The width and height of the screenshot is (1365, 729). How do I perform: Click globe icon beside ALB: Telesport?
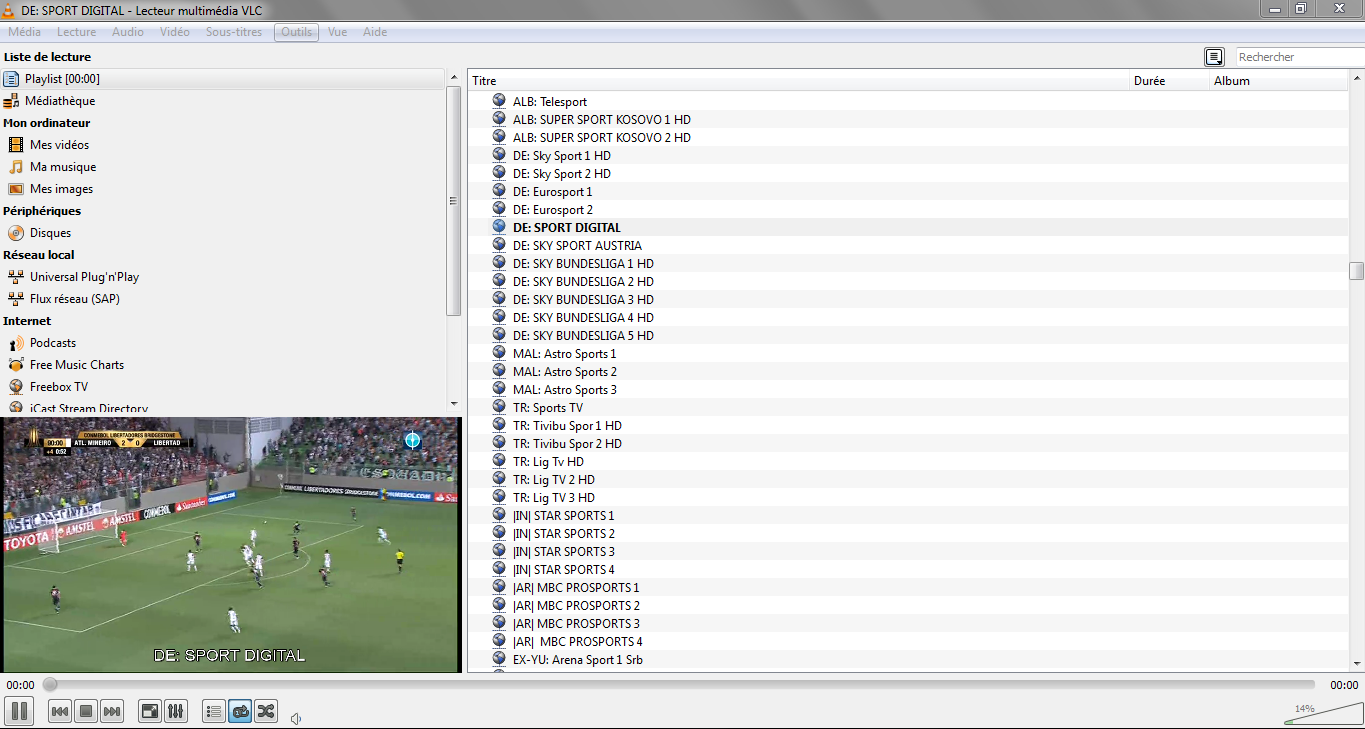[x=499, y=101]
